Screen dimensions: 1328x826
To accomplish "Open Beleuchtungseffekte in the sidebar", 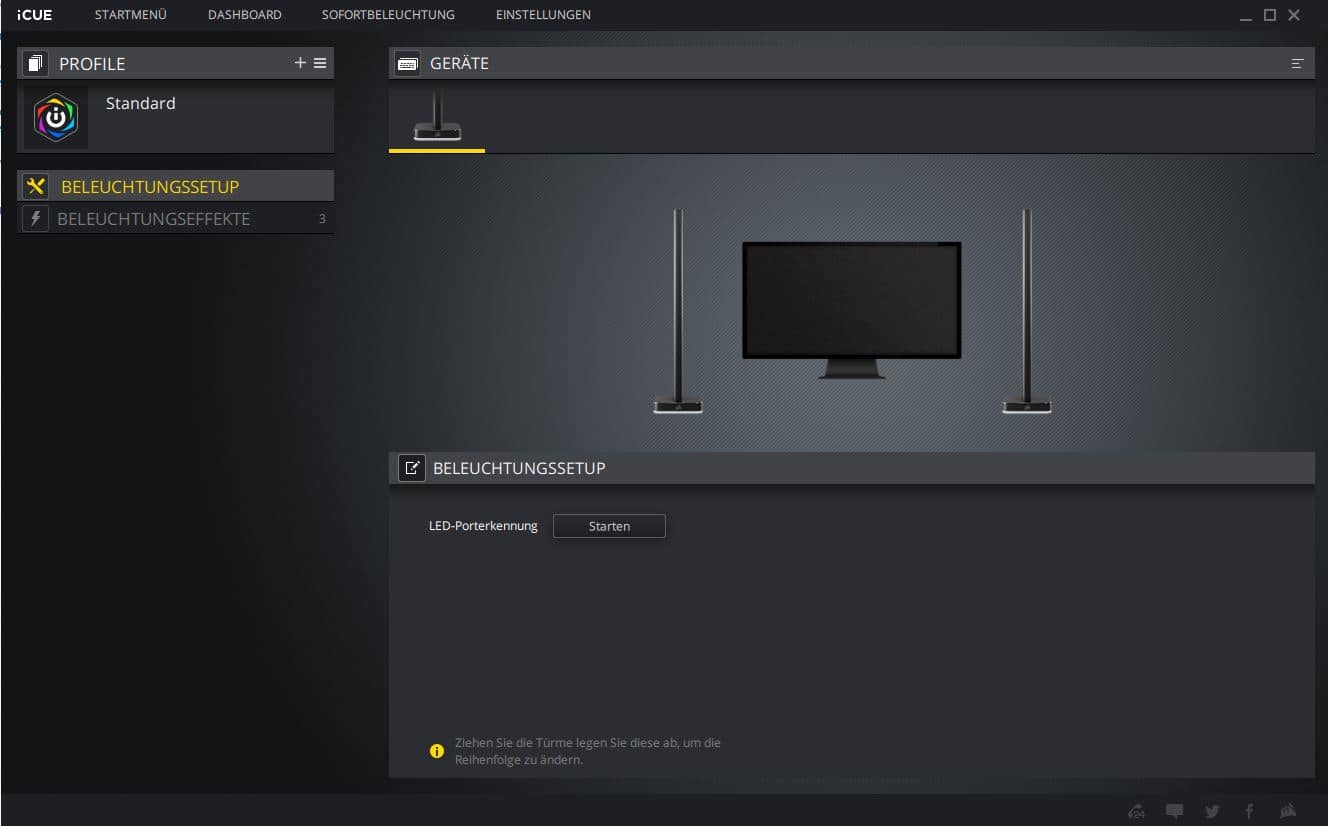I will click(x=153, y=219).
